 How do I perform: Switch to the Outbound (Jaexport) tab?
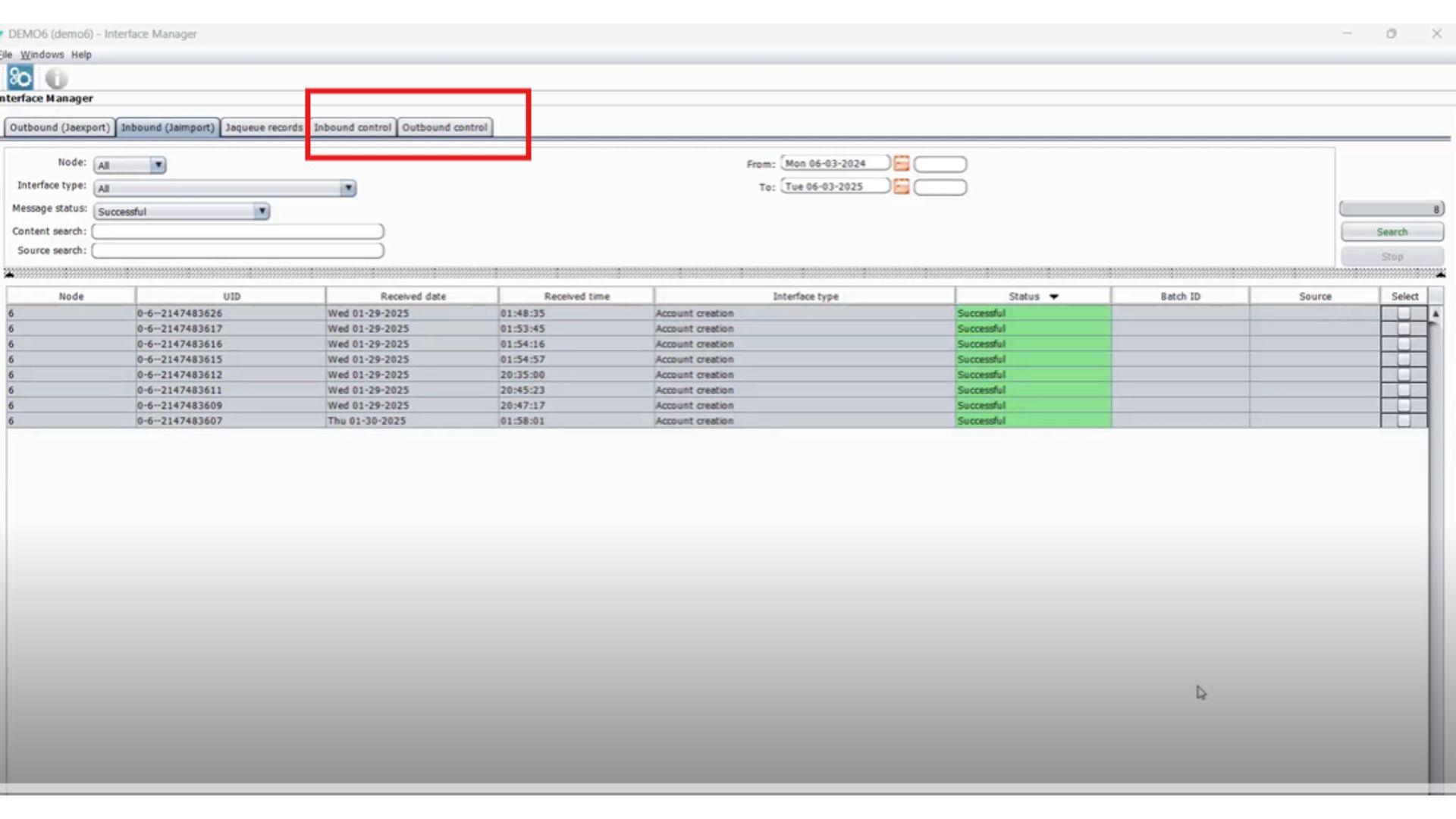point(60,127)
